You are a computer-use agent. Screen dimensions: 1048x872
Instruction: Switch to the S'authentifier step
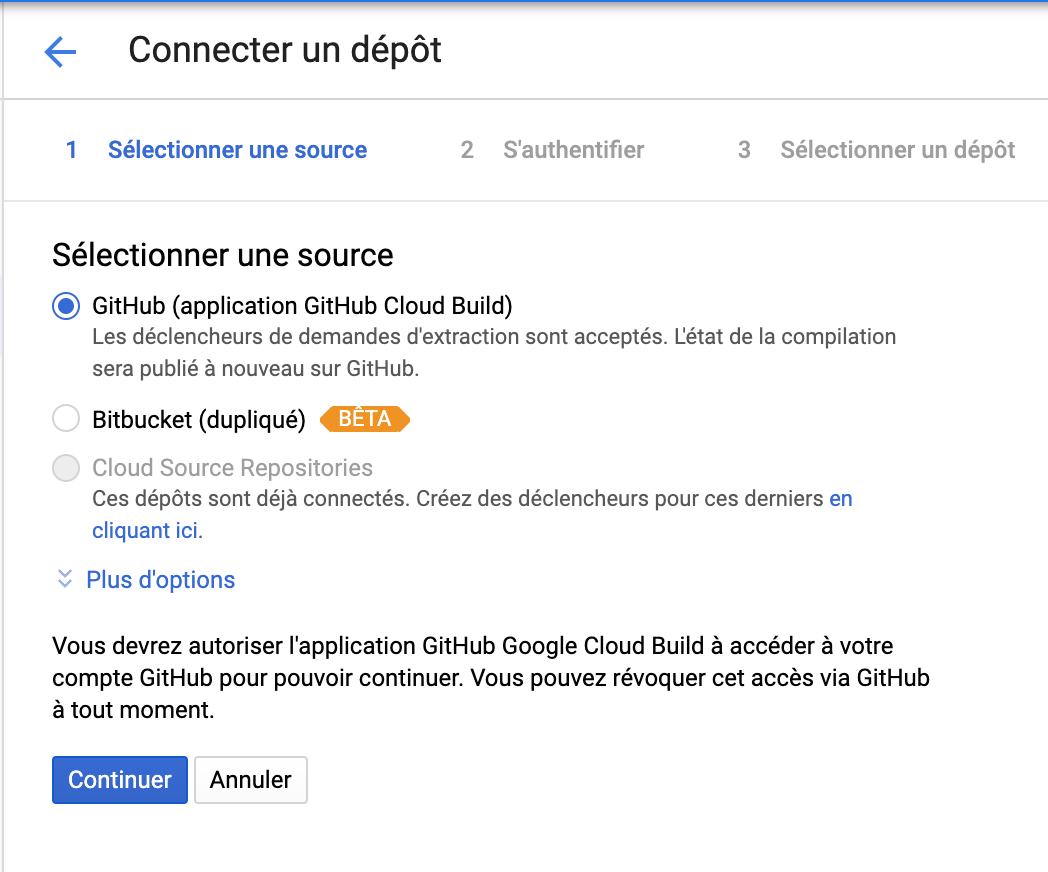[x=573, y=150]
